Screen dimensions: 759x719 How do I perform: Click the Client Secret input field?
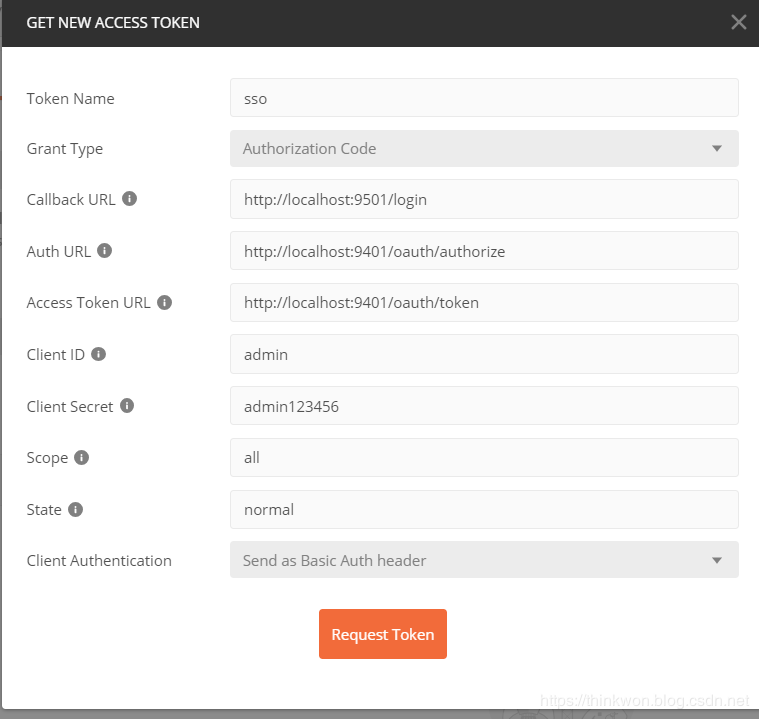(x=484, y=406)
